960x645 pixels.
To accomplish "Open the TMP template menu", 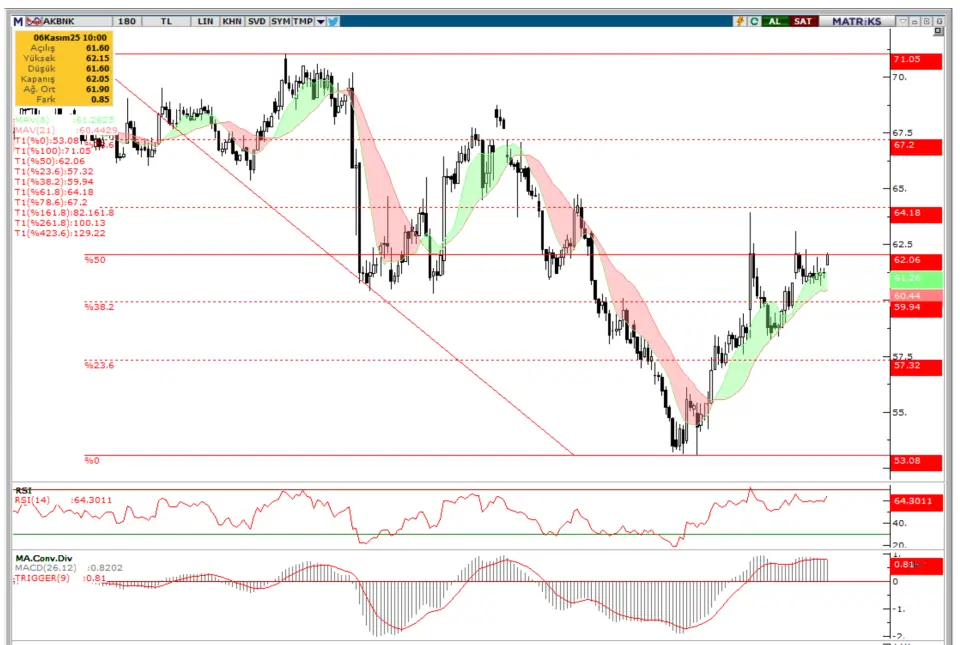I will 304,21.
